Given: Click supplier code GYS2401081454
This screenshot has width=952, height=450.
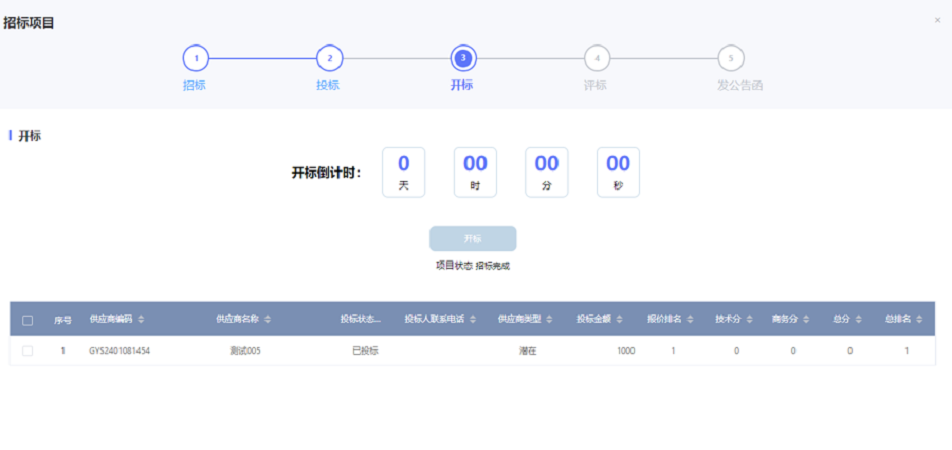Looking at the screenshot, I should [120, 351].
